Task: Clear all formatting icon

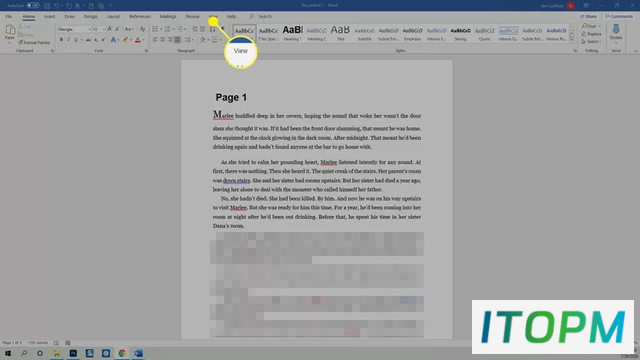Action: coord(142,29)
